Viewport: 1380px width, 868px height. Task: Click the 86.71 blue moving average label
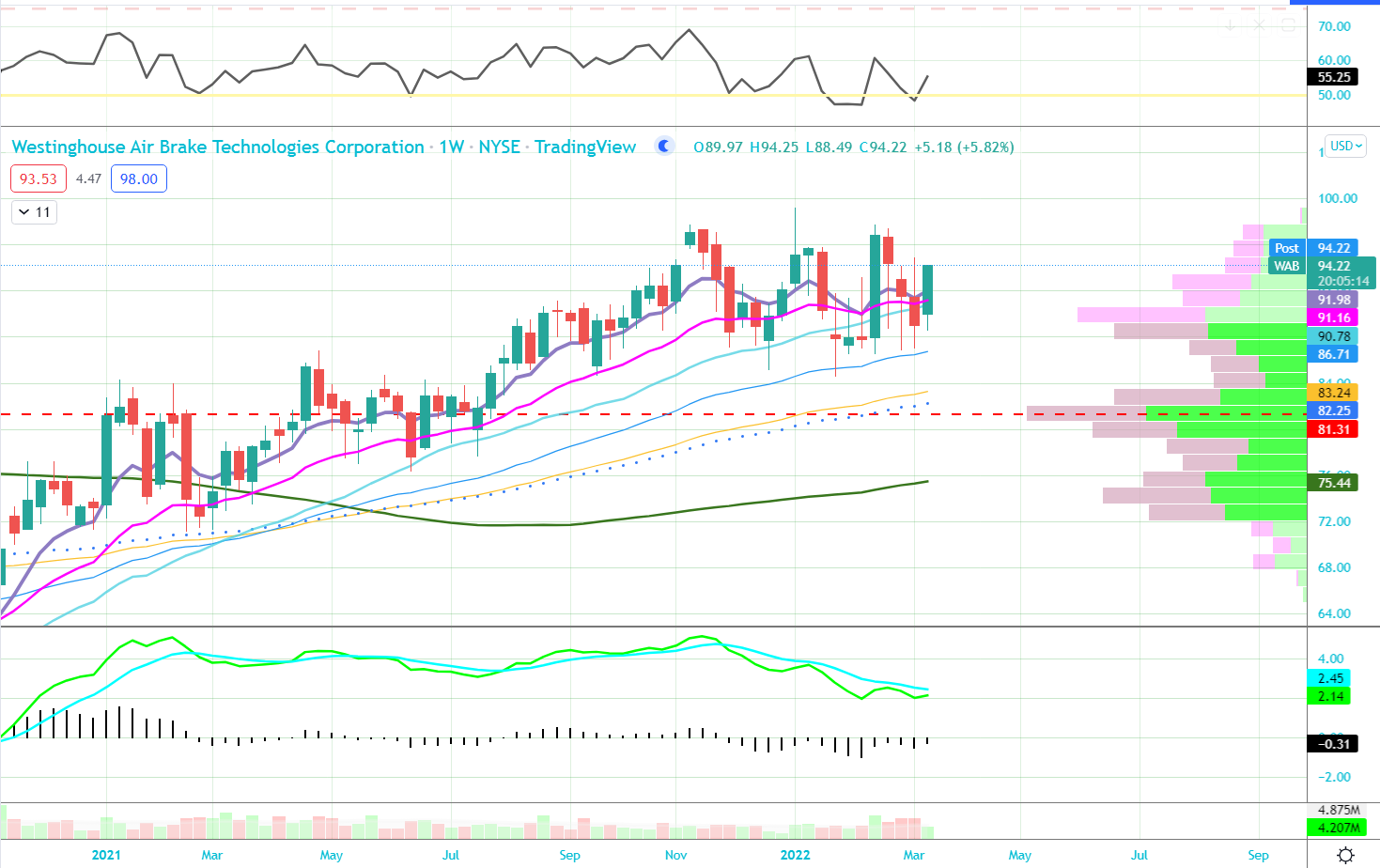pyautogui.click(x=1333, y=354)
